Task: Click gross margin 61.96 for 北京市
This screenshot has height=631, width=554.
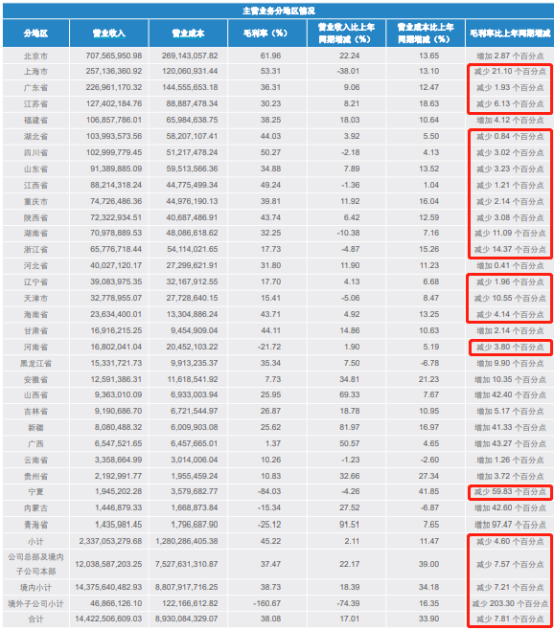Action: [x=270, y=56]
